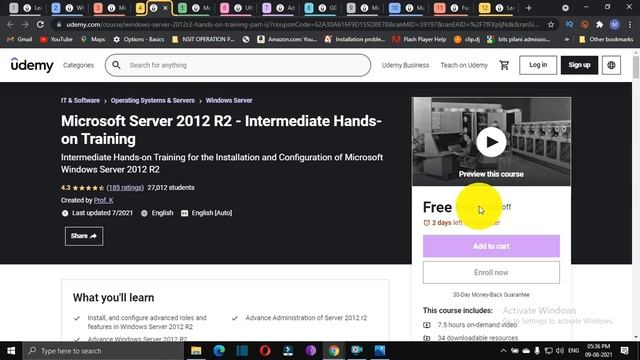Open Photos app in taskbar
The height and width of the screenshot is (360, 640).
pos(380,351)
